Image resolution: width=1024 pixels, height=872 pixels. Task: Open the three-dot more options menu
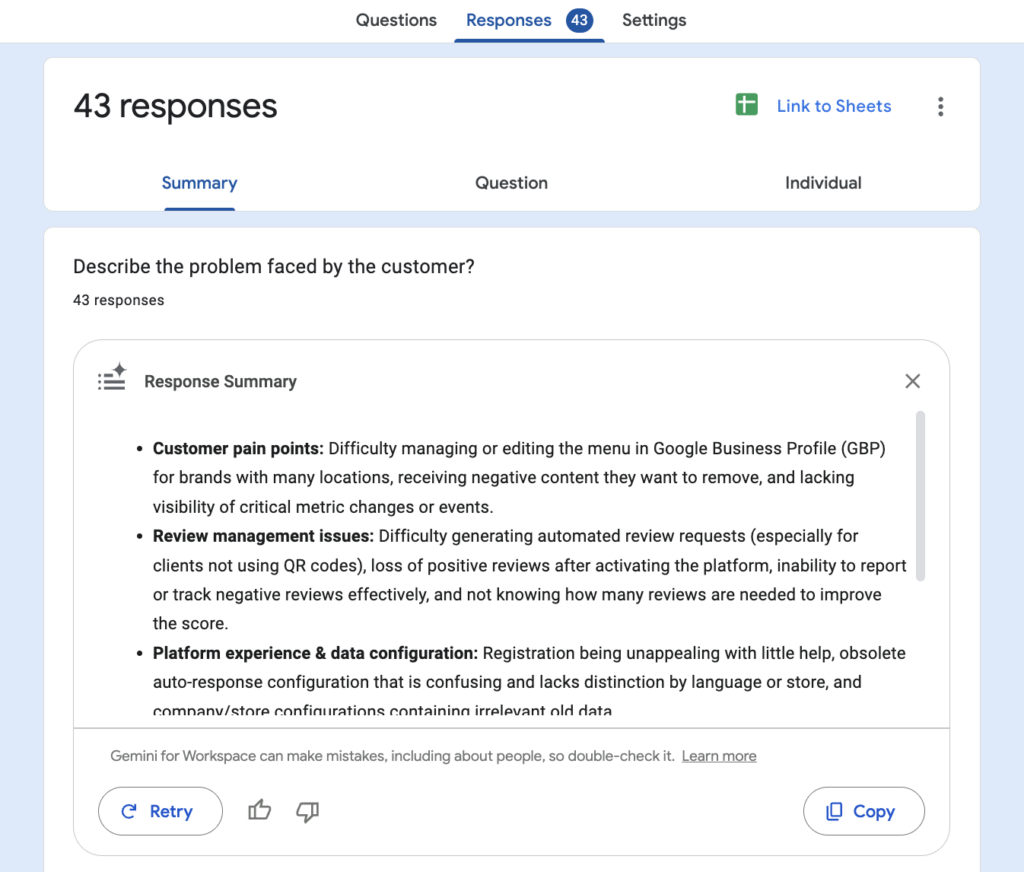[x=940, y=107]
